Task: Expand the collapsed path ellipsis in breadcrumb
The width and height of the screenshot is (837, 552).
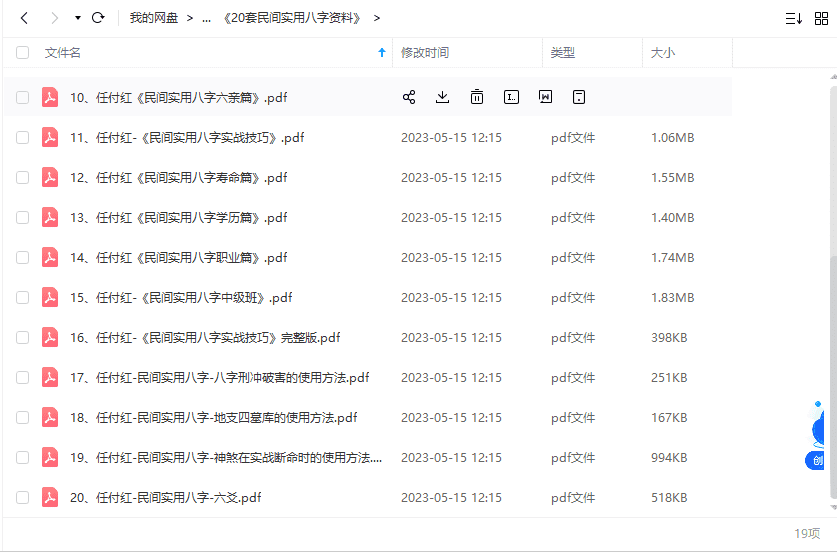Action: click(x=206, y=18)
